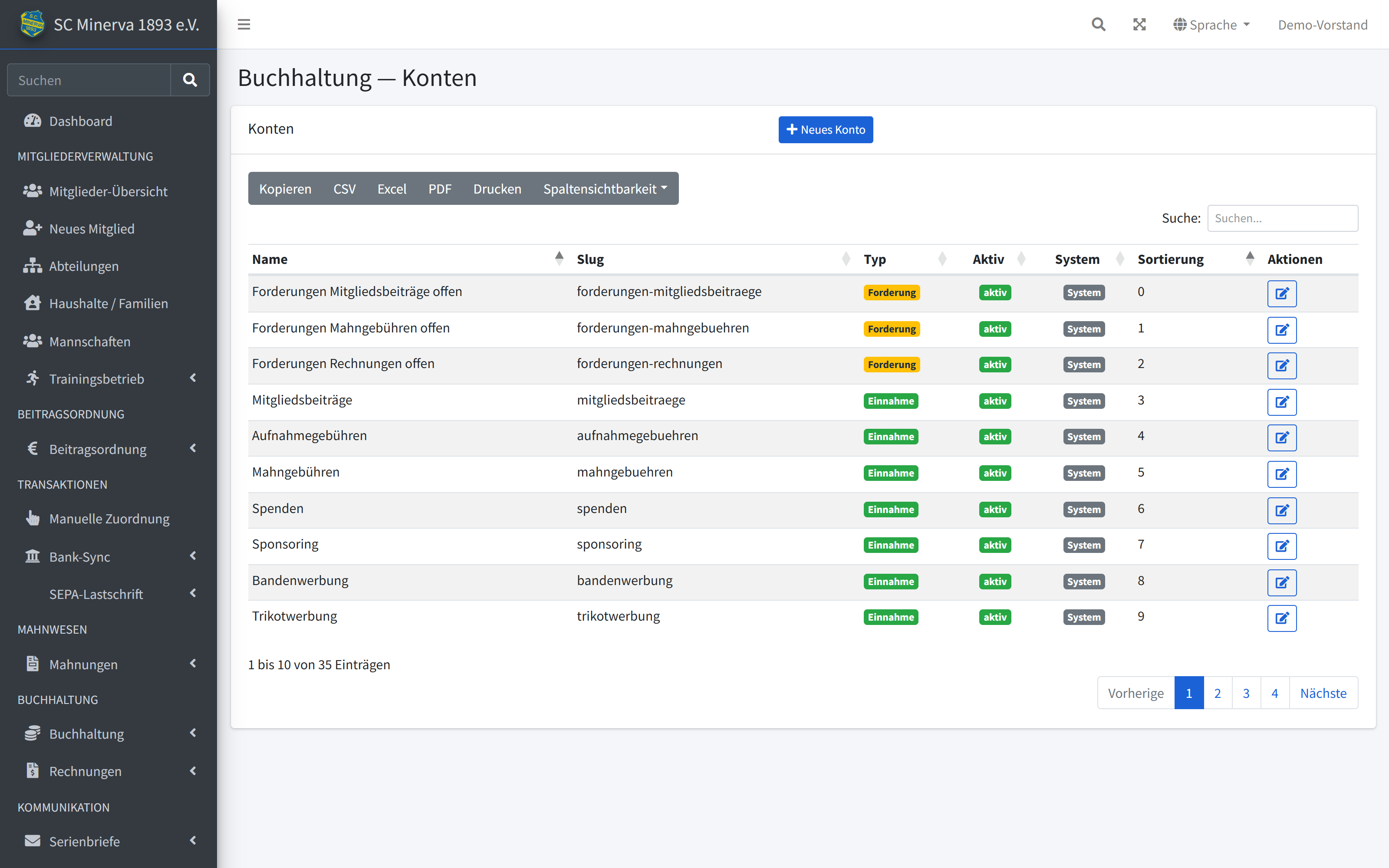Edit the Trikotwerbung account

point(1282,618)
